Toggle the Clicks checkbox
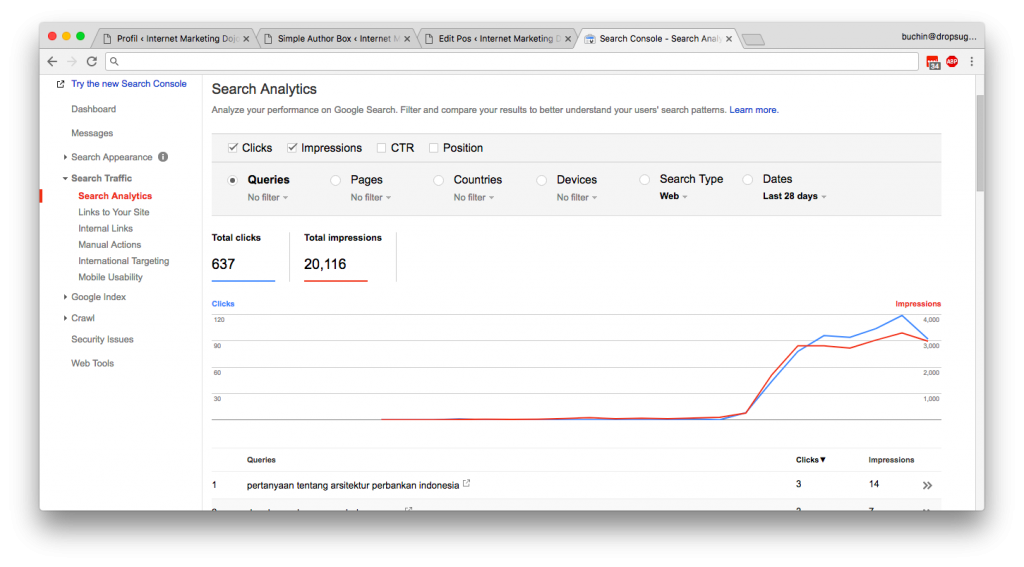 point(232,148)
